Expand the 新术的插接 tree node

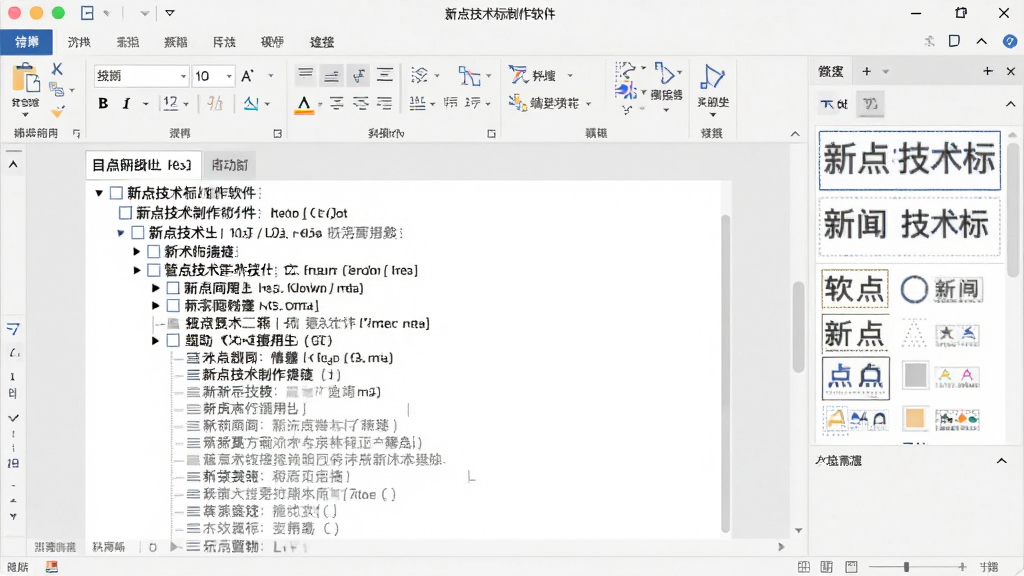click(x=136, y=251)
